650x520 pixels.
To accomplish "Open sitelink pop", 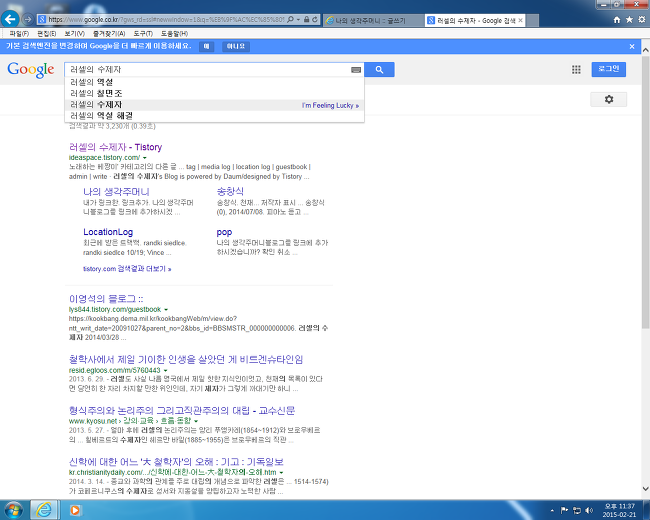I will (224, 232).
